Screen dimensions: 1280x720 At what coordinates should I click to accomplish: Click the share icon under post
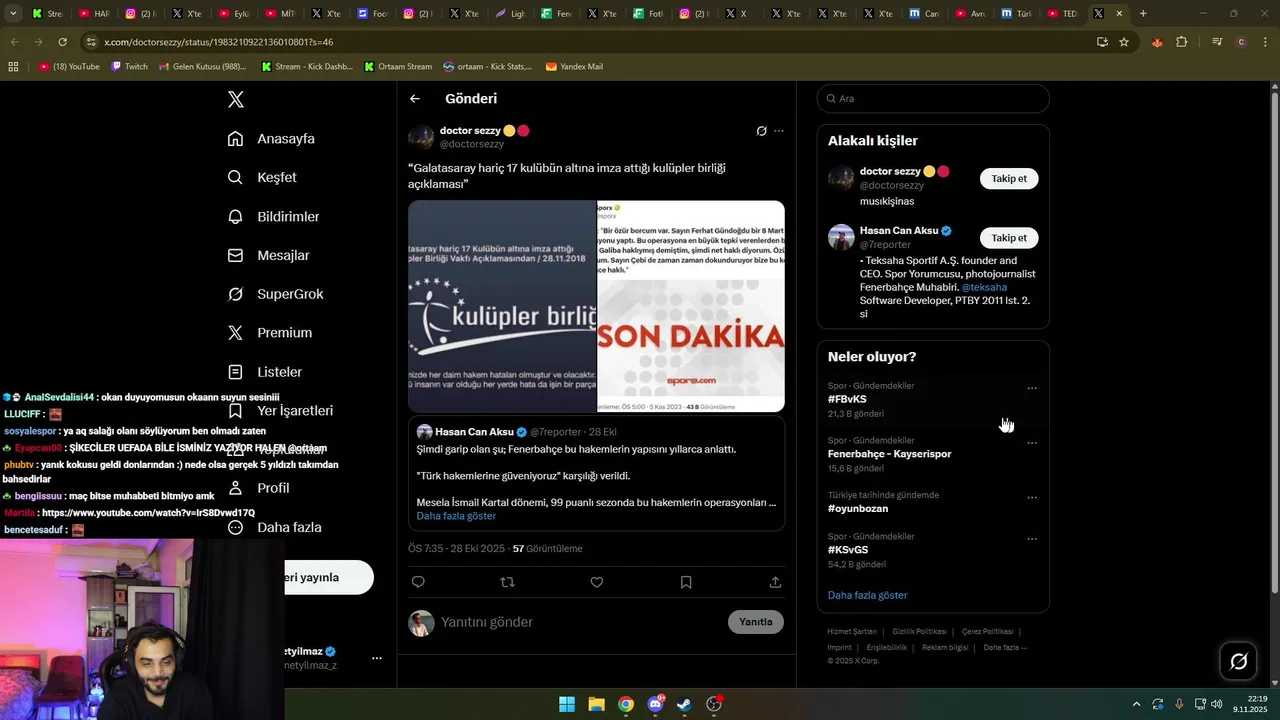[775, 582]
